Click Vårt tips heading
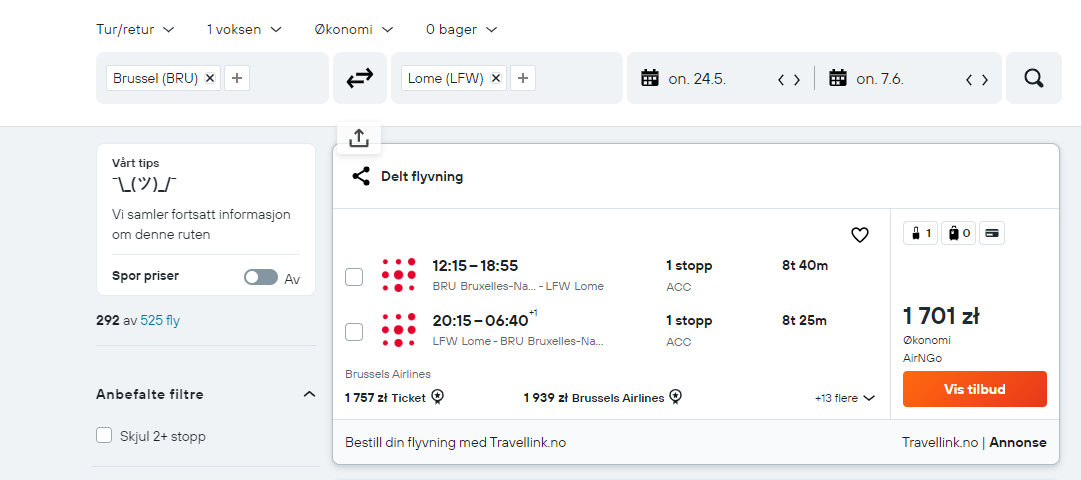The width and height of the screenshot is (1081, 480). tap(136, 163)
